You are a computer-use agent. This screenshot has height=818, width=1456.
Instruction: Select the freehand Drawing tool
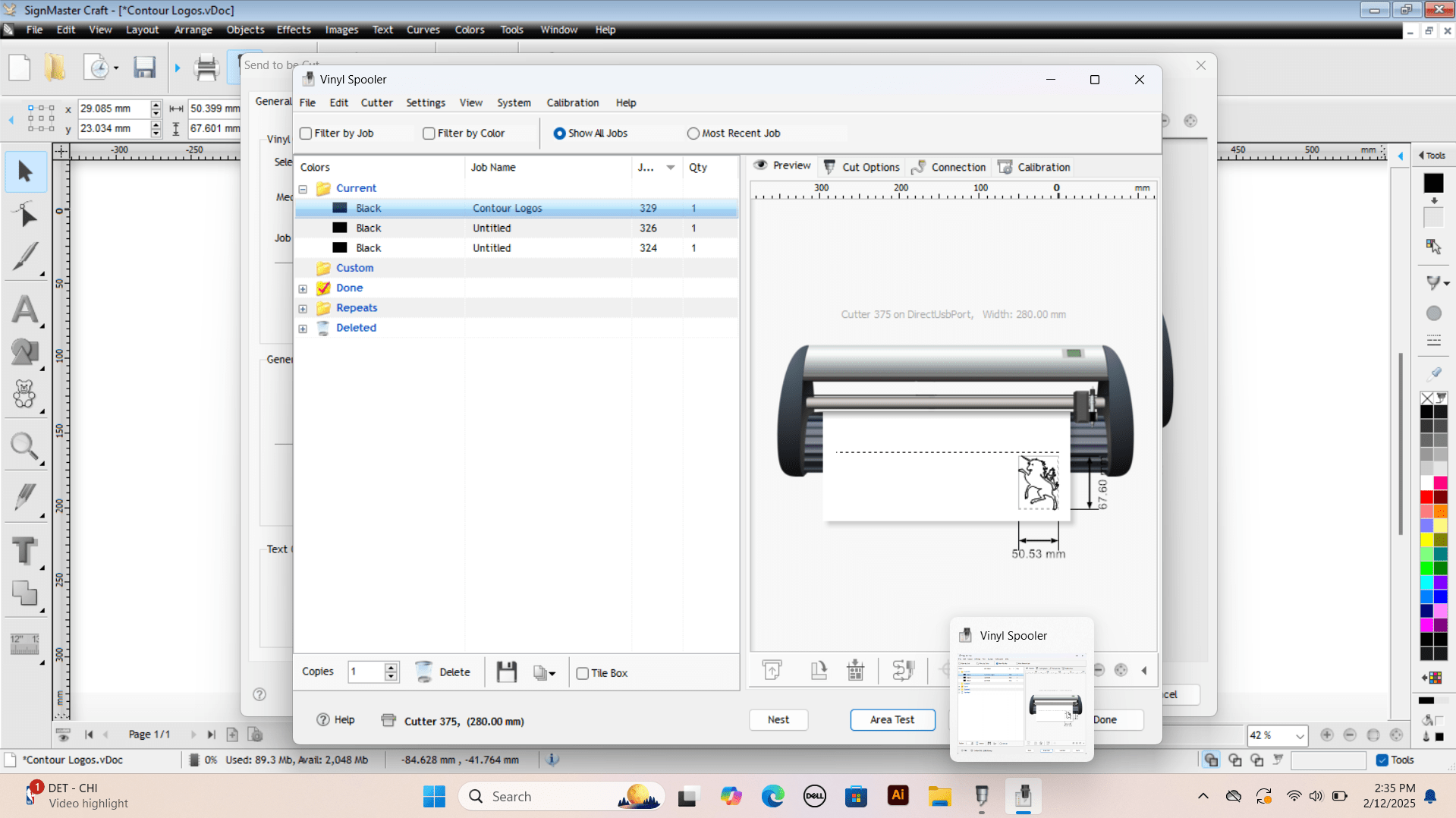[25, 256]
